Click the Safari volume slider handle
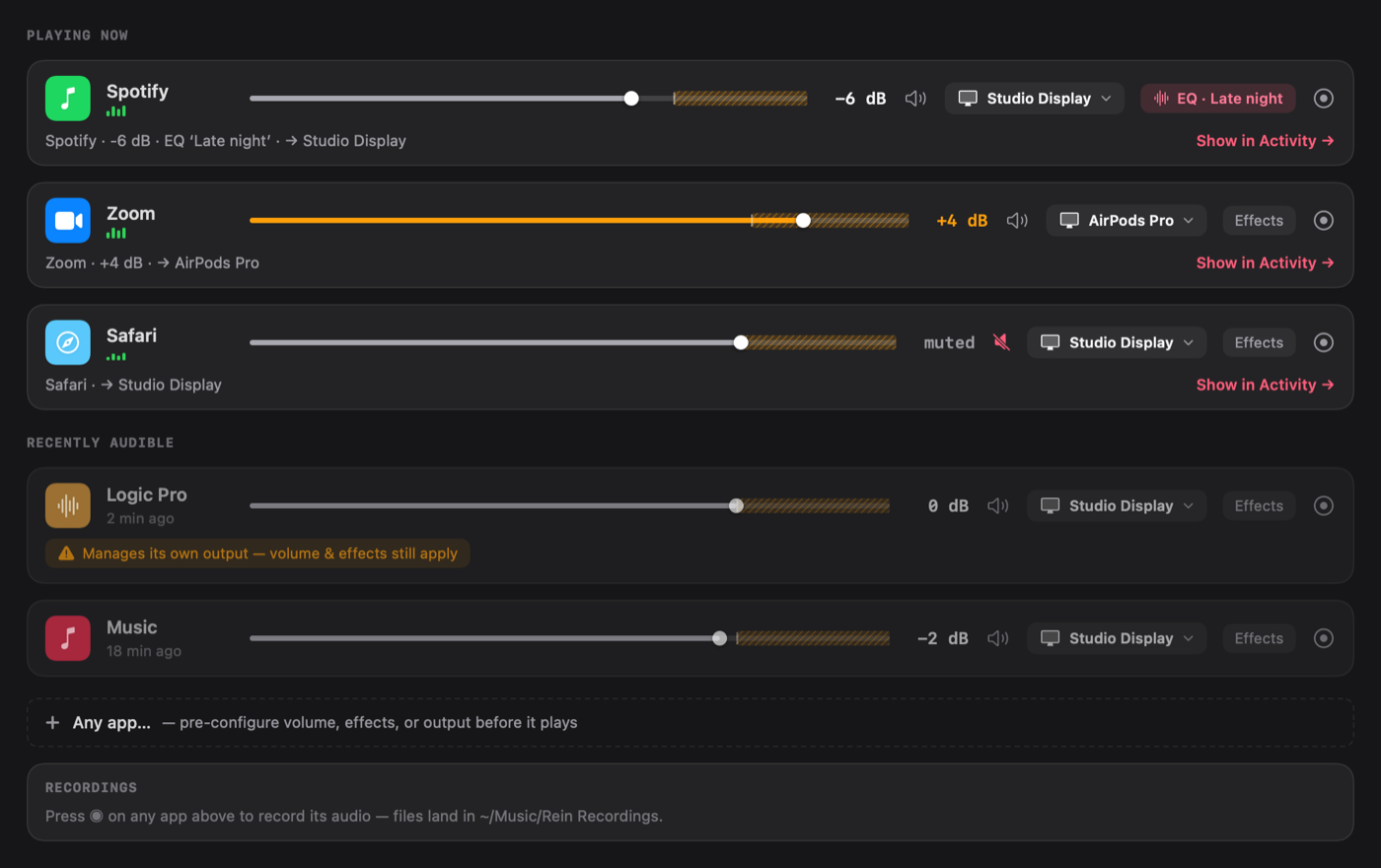This screenshot has width=1381, height=868. click(x=741, y=343)
